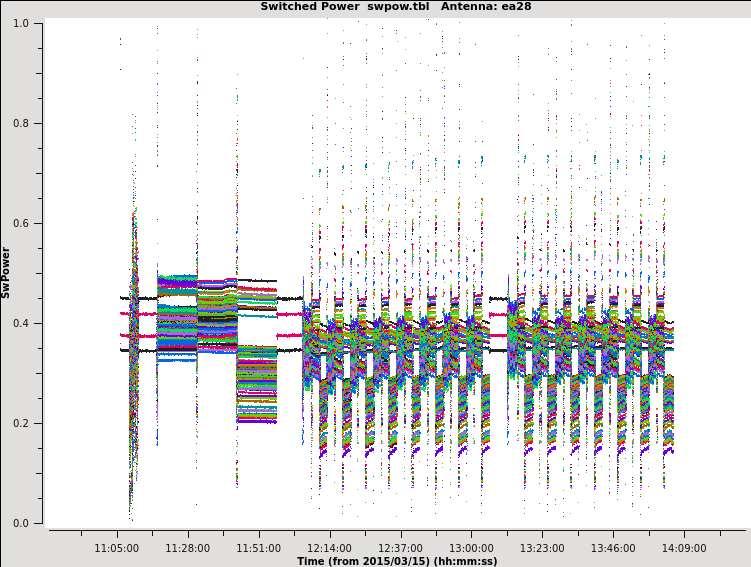
Task: Click the 14:09:00 time tick label
Action: (684, 548)
